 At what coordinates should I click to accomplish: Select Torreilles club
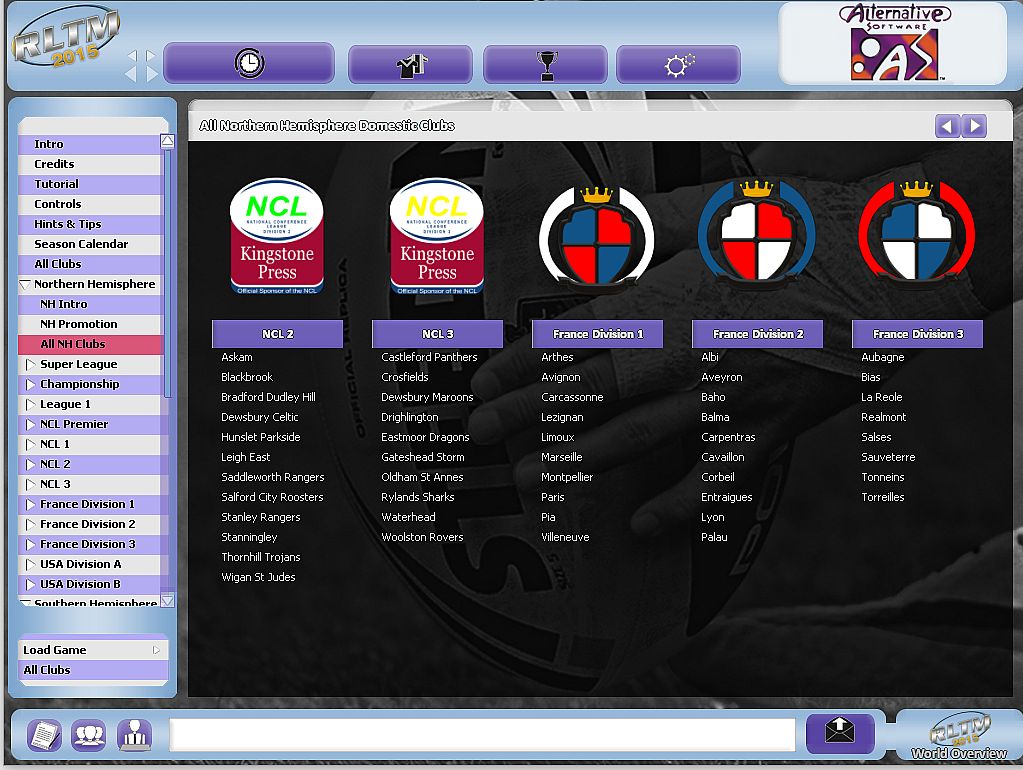pyautogui.click(x=883, y=497)
